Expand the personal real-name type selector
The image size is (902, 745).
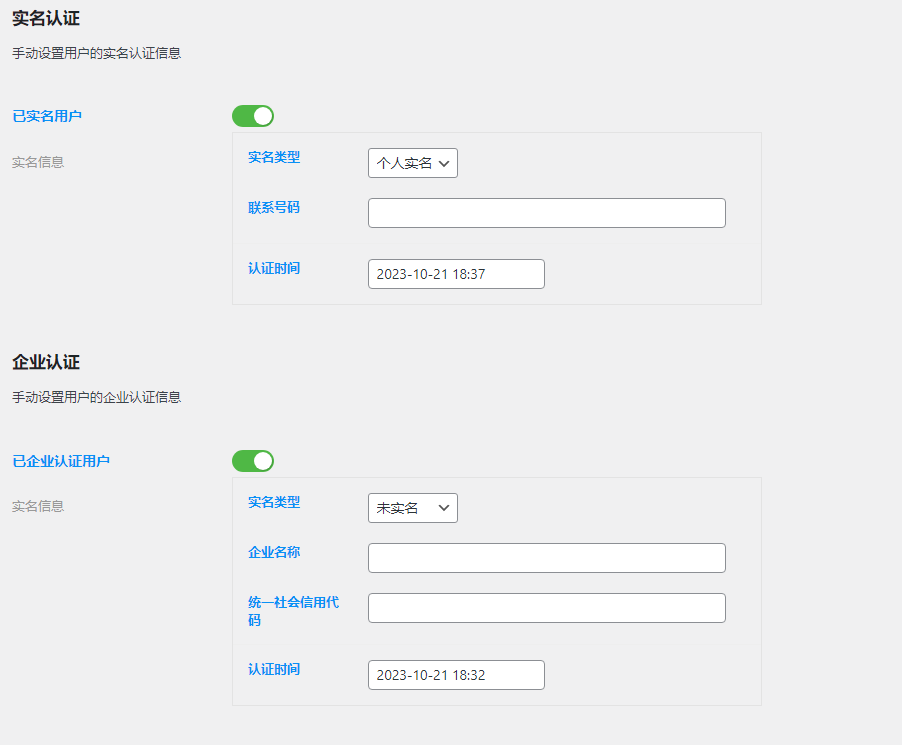(x=412, y=163)
